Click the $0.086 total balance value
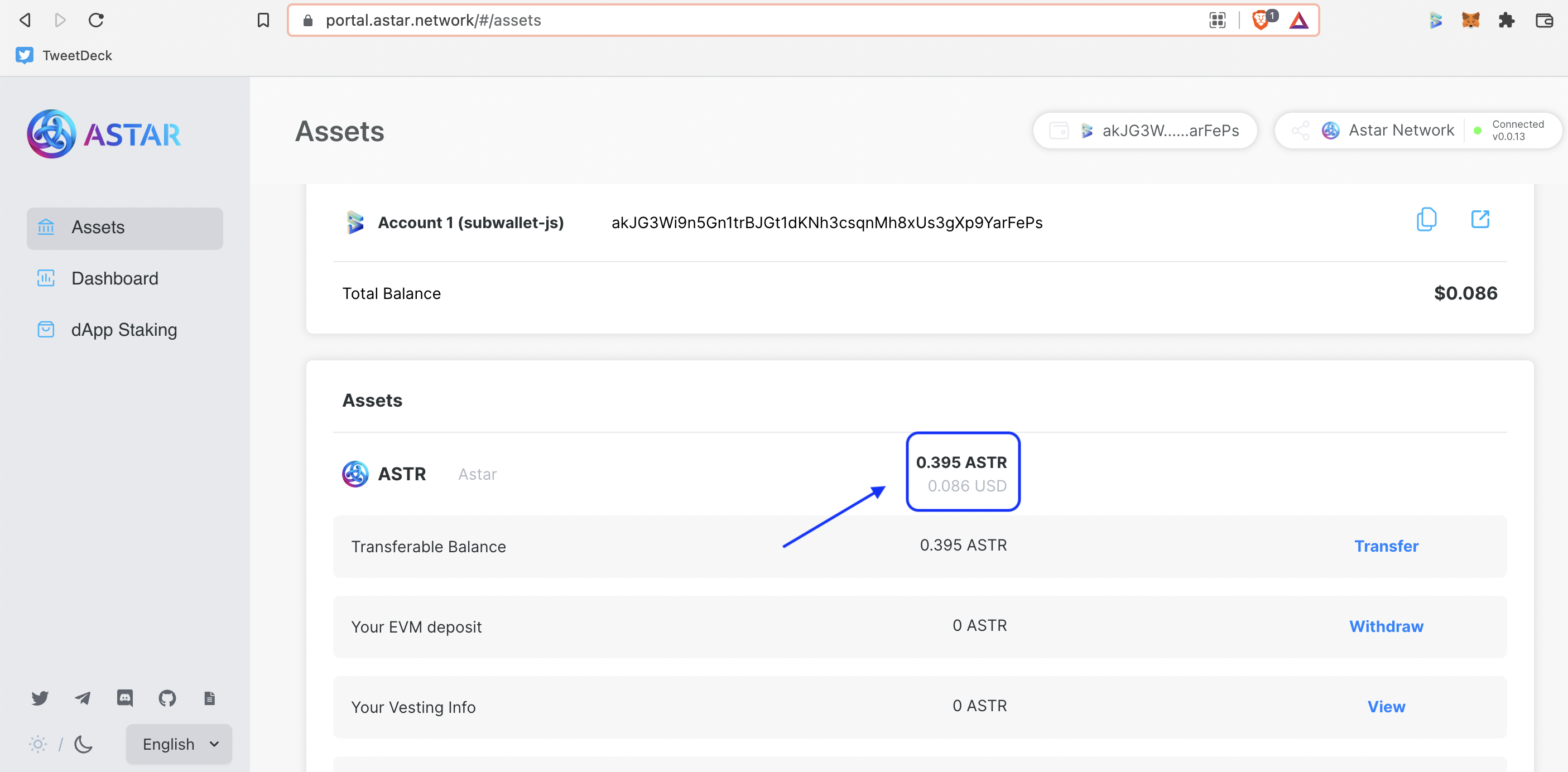 (1466, 293)
